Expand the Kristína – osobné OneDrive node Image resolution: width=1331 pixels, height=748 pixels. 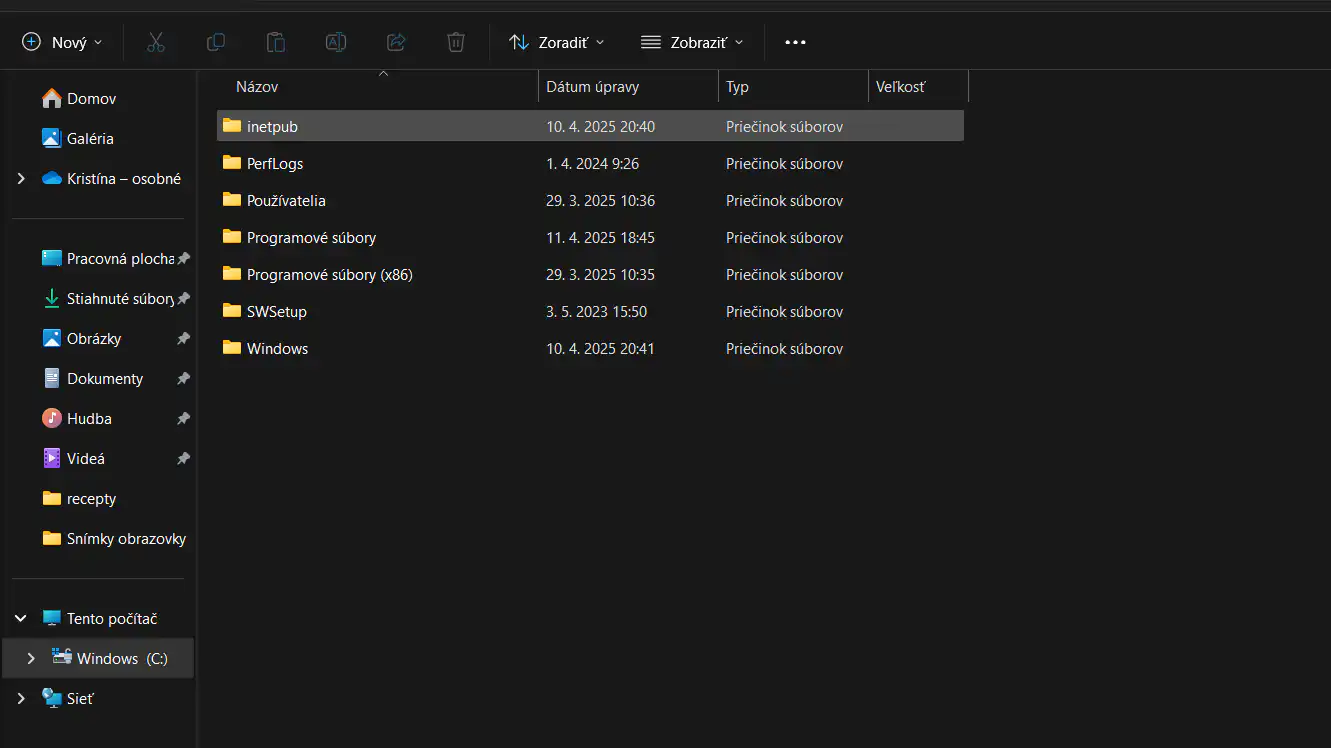21,179
